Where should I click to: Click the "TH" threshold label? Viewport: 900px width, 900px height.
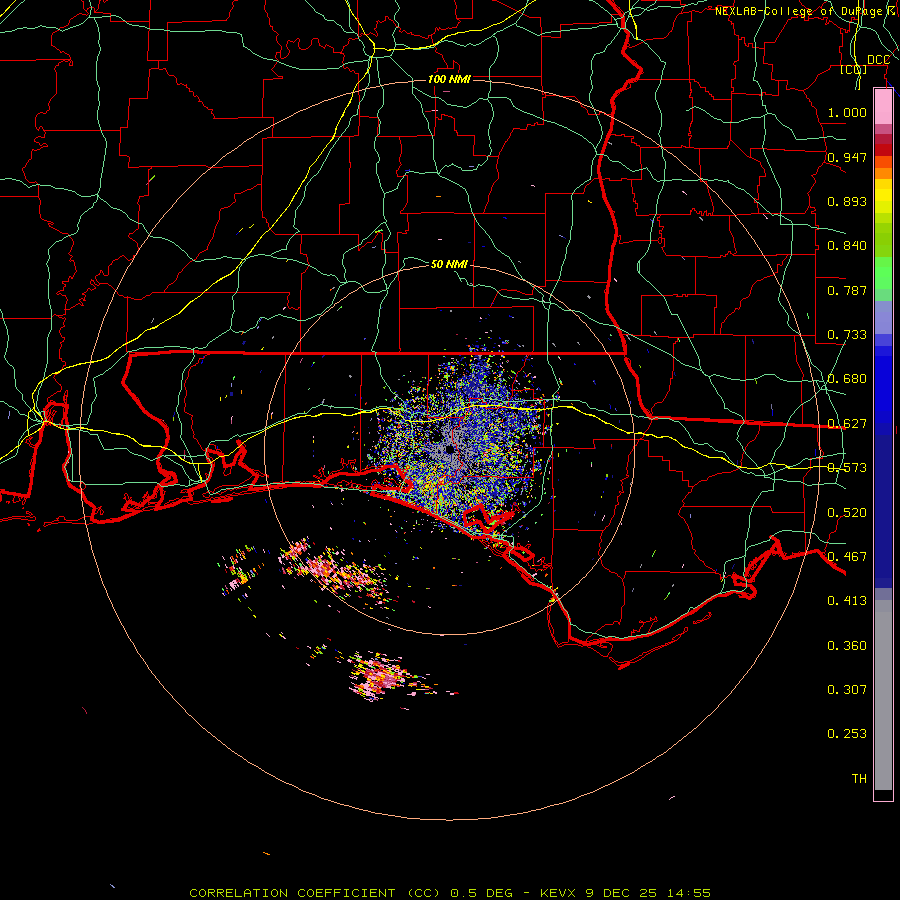click(x=859, y=779)
